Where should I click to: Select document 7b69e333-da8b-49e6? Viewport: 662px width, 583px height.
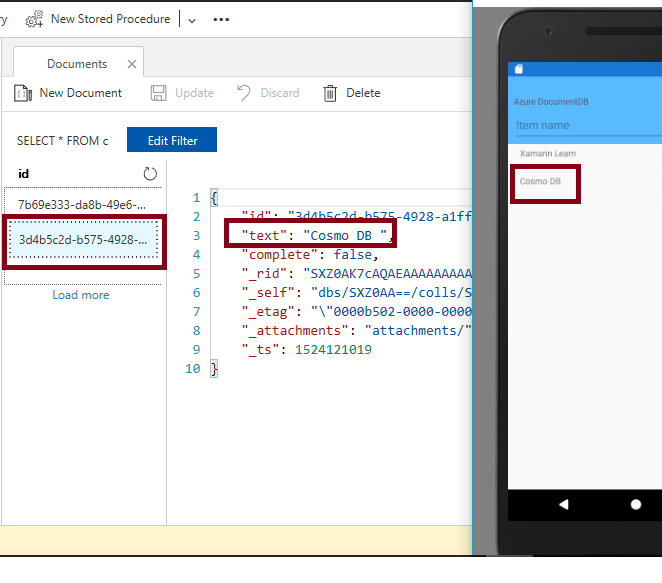[x=82, y=205]
